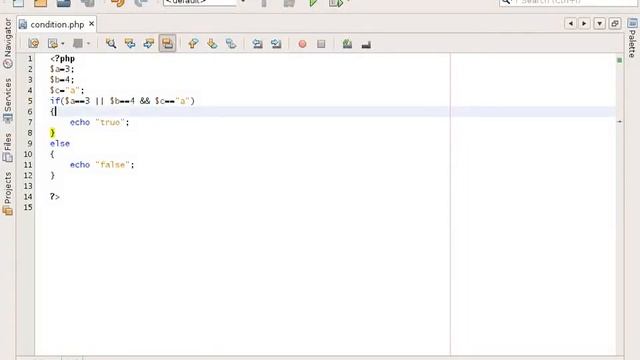Open the Services side panel
Image resolution: width=640 pixels, height=360 pixels.
(7, 100)
